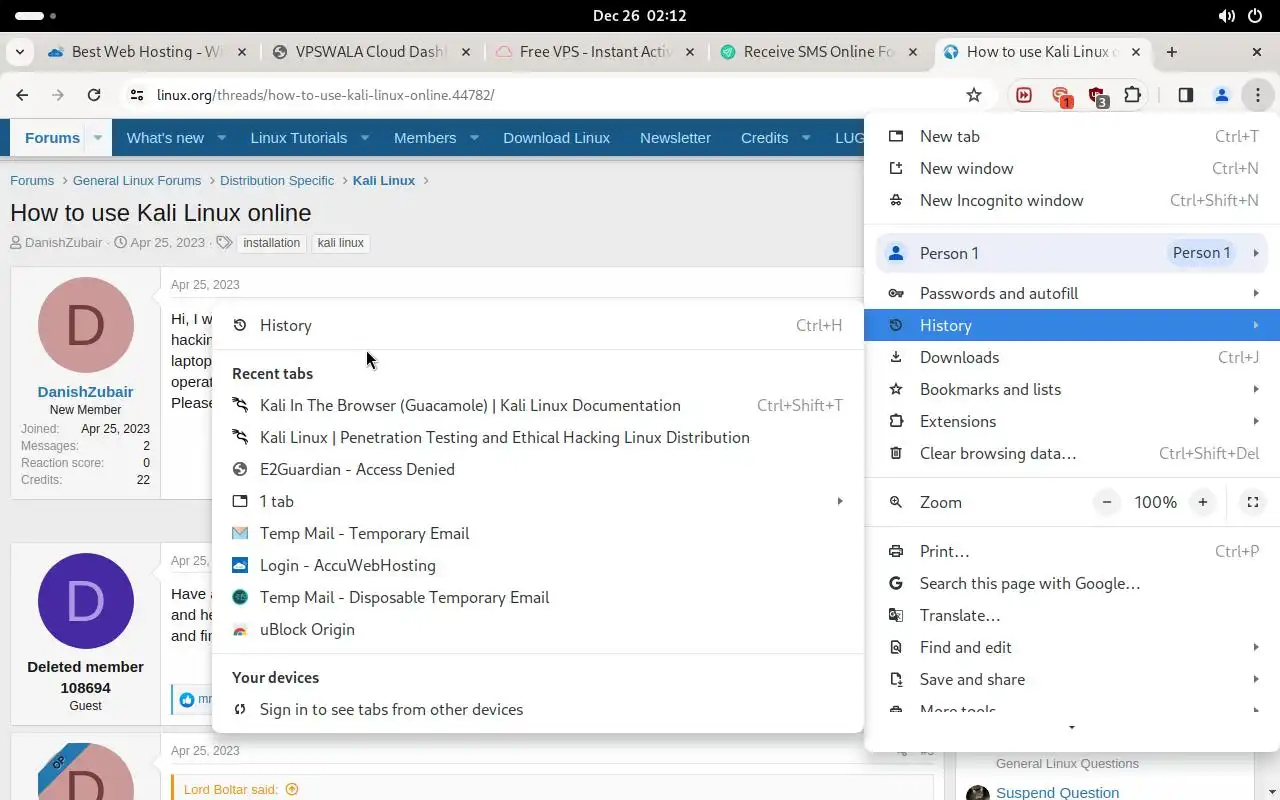Click the extension icon with badge 1
Screen dimensions: 1280x800
1061,96
